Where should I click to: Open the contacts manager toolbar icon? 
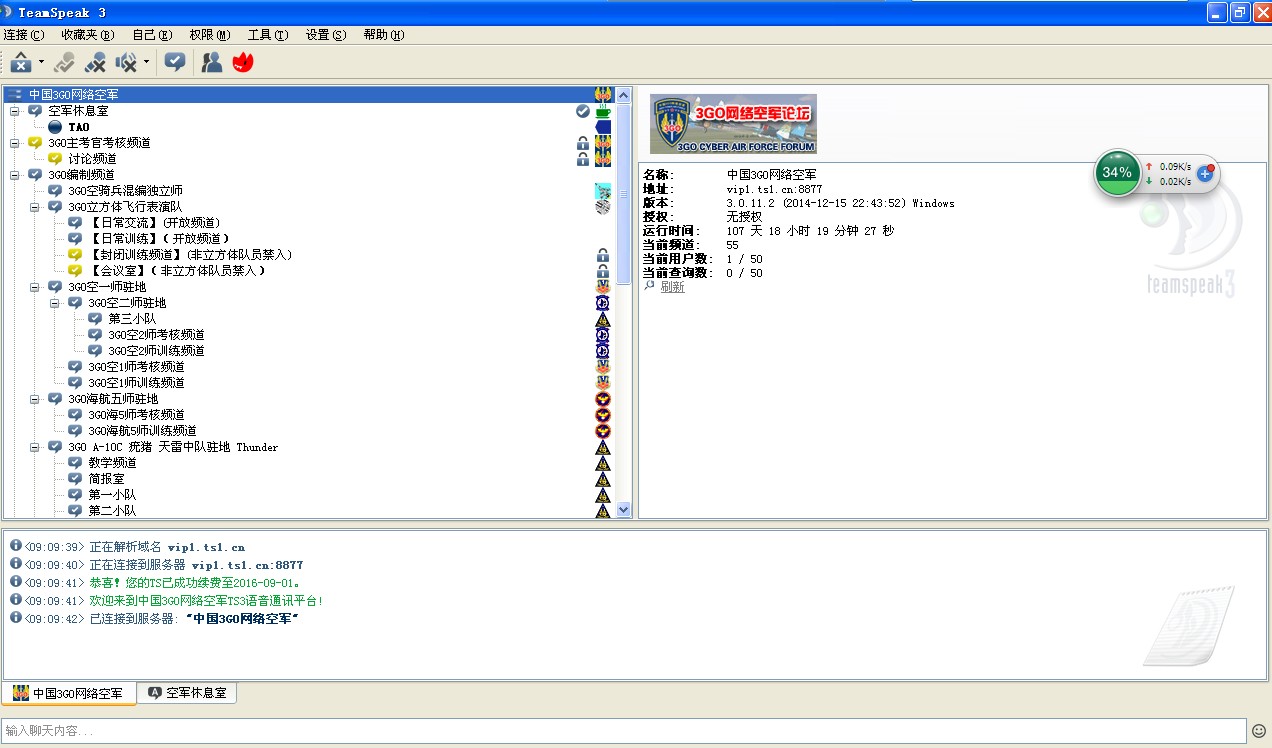[x=212, y=62]
